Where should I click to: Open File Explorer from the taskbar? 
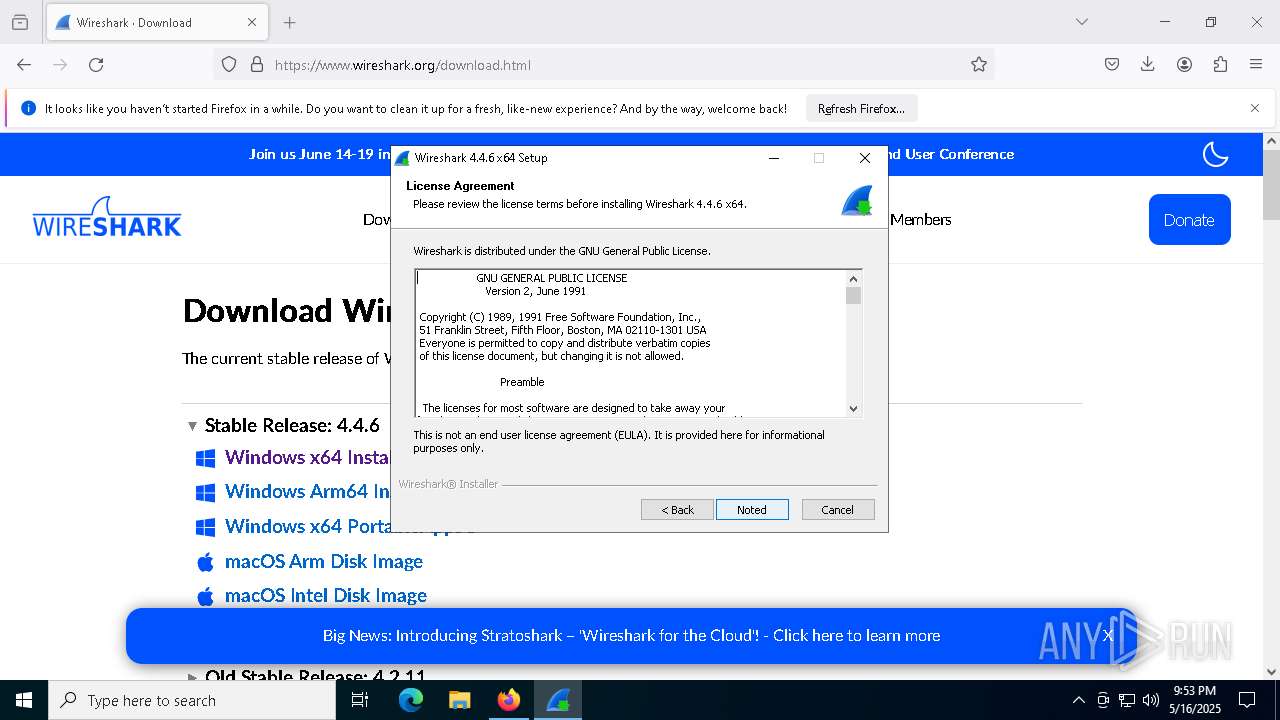coord(460,700)
